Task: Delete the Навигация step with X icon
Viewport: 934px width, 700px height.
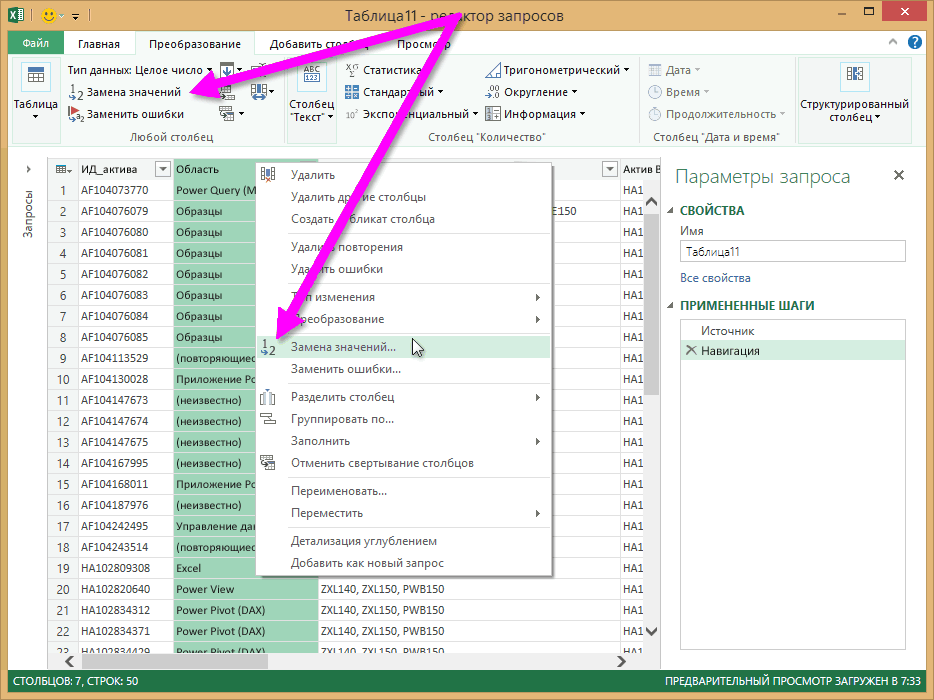Action: (x=690, y=351)
